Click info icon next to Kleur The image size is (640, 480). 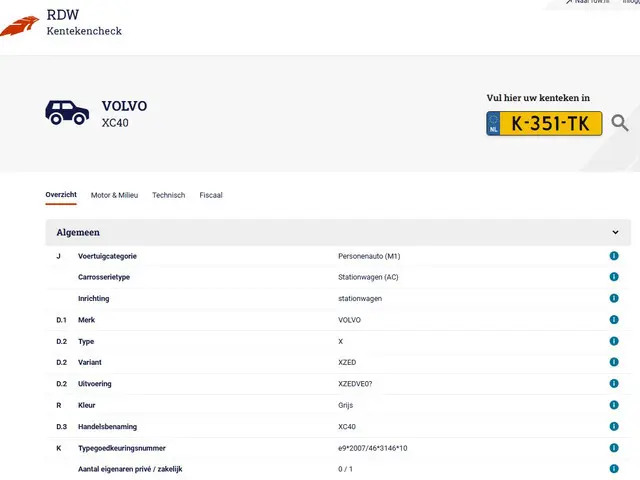[x=614, y=405]
